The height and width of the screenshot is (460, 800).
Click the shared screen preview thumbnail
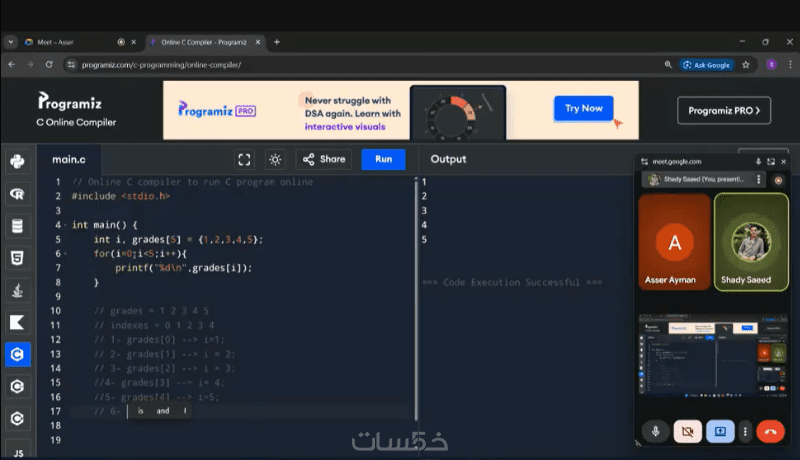(712, 355)
